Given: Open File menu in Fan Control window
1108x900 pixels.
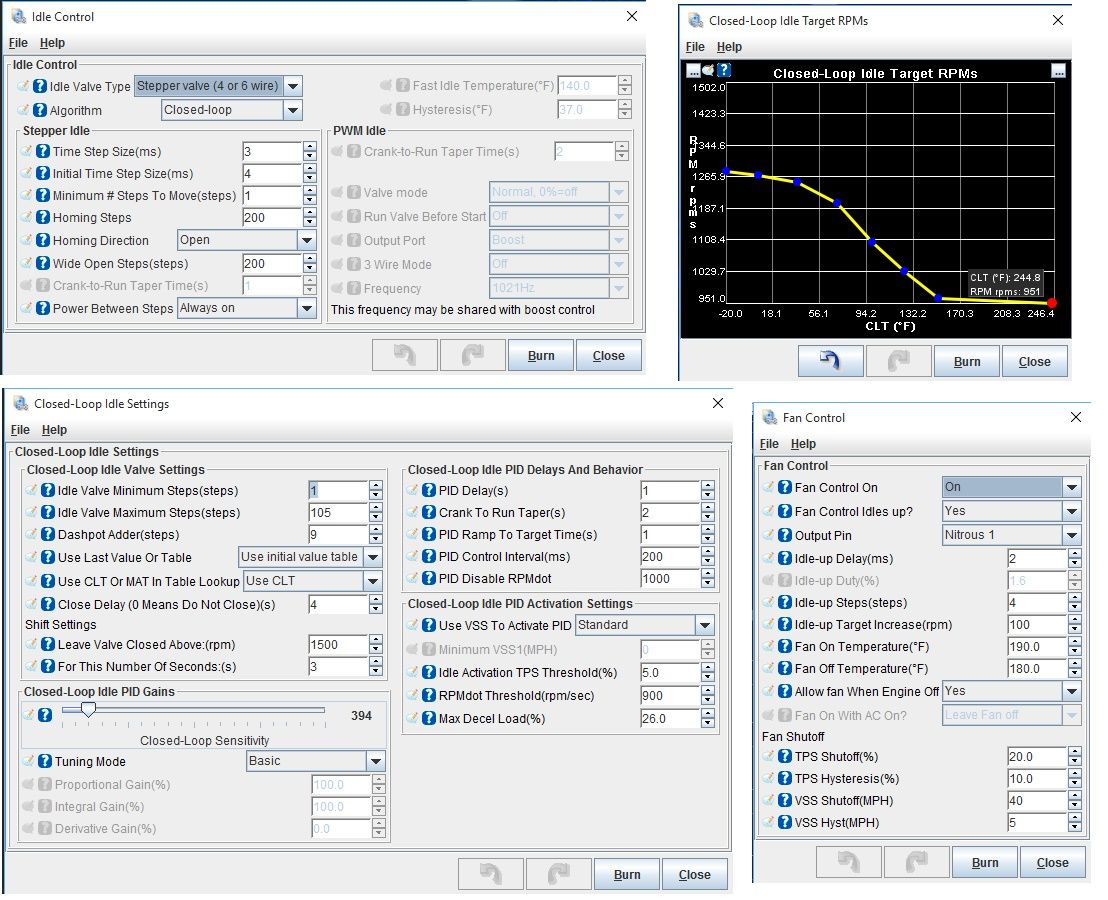Looking at the screenshot, I should click(770, 444).
